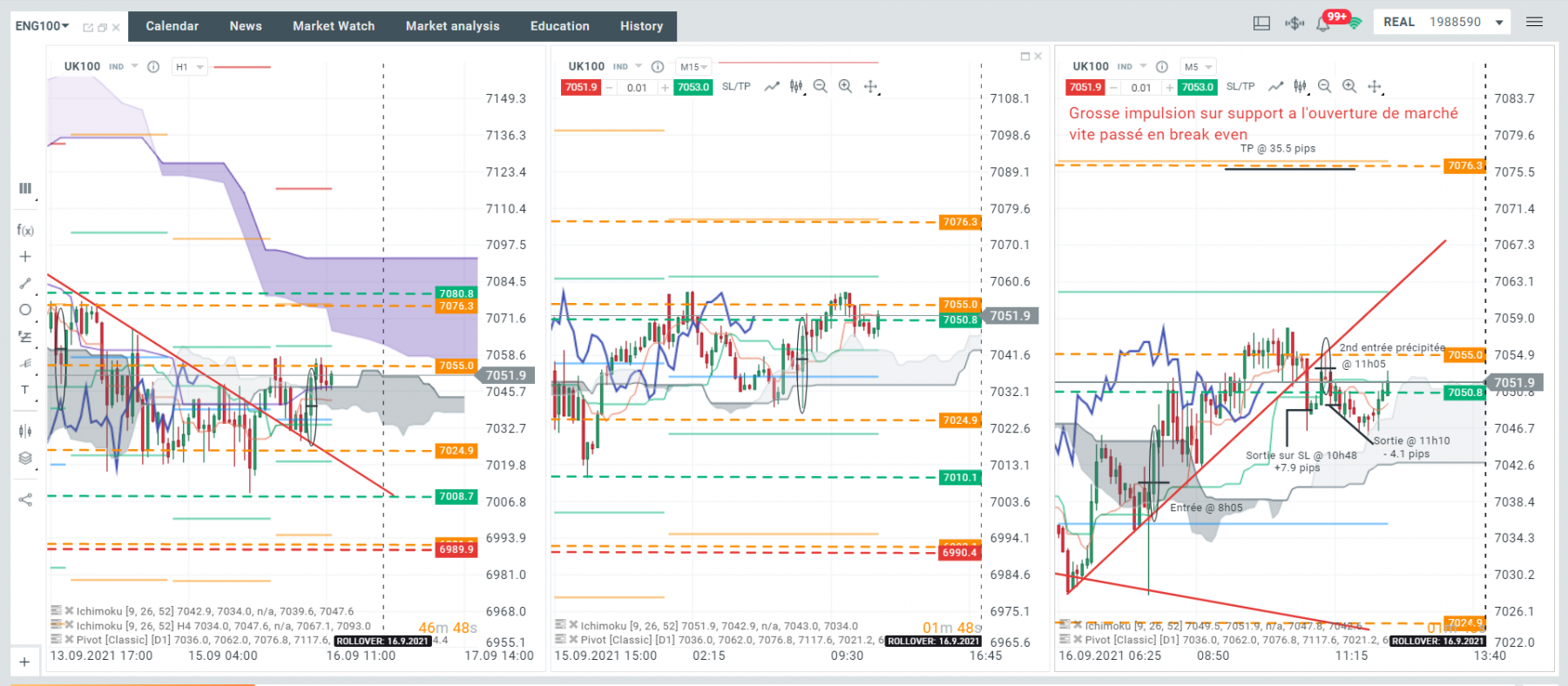Open the f(x) indicators tool in sidebar
Viewport: 1568px width, 686px height.
point(25,230)
